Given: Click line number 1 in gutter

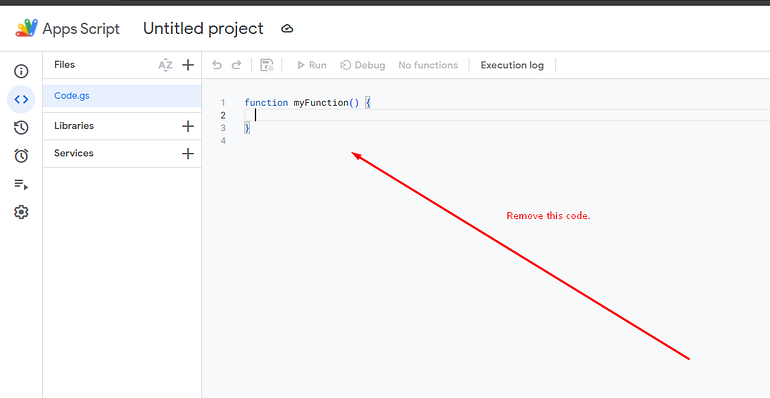Looking at the screenshot, I should coord(223,103).
